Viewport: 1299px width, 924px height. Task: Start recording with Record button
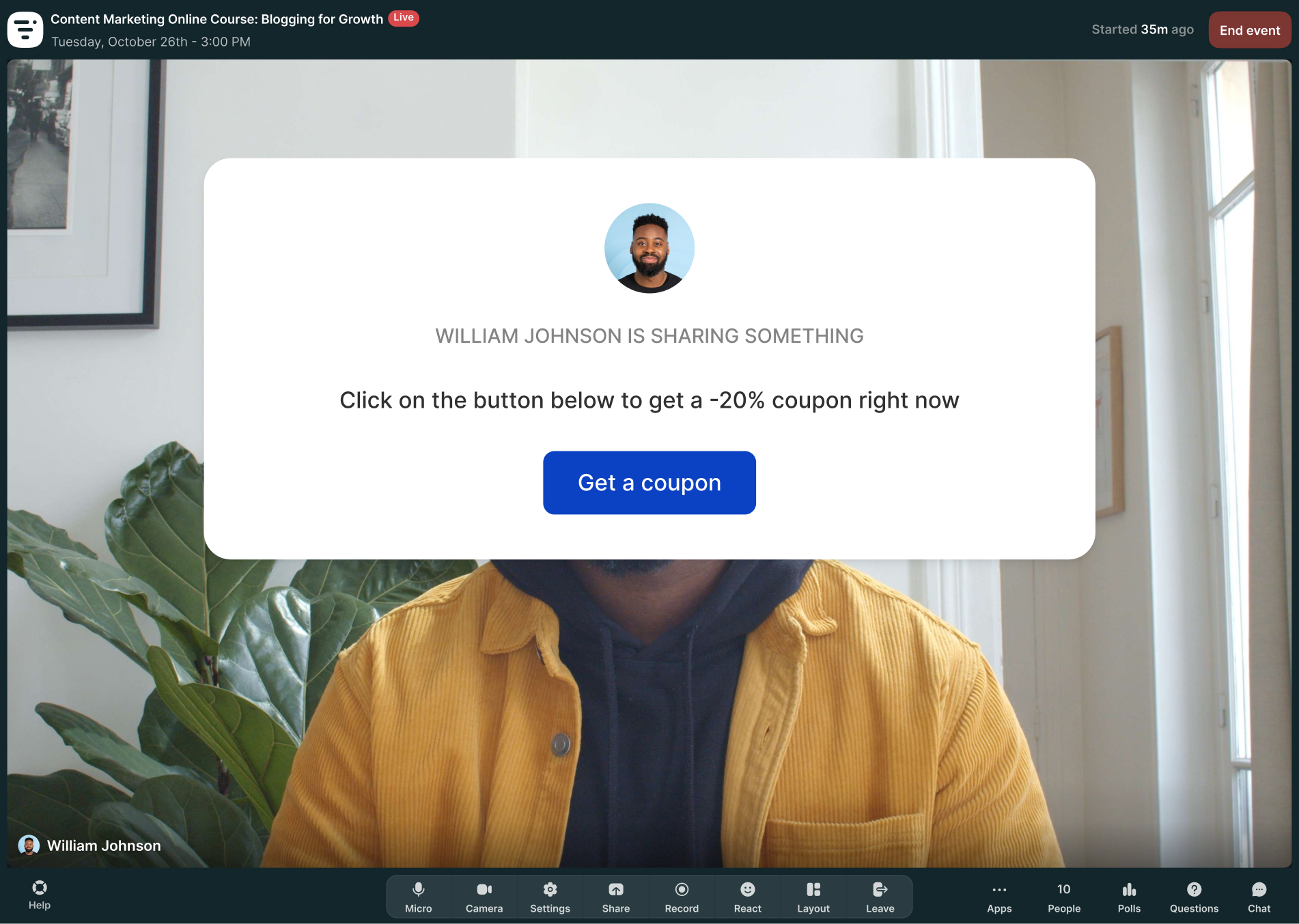(x=682, y=897)
